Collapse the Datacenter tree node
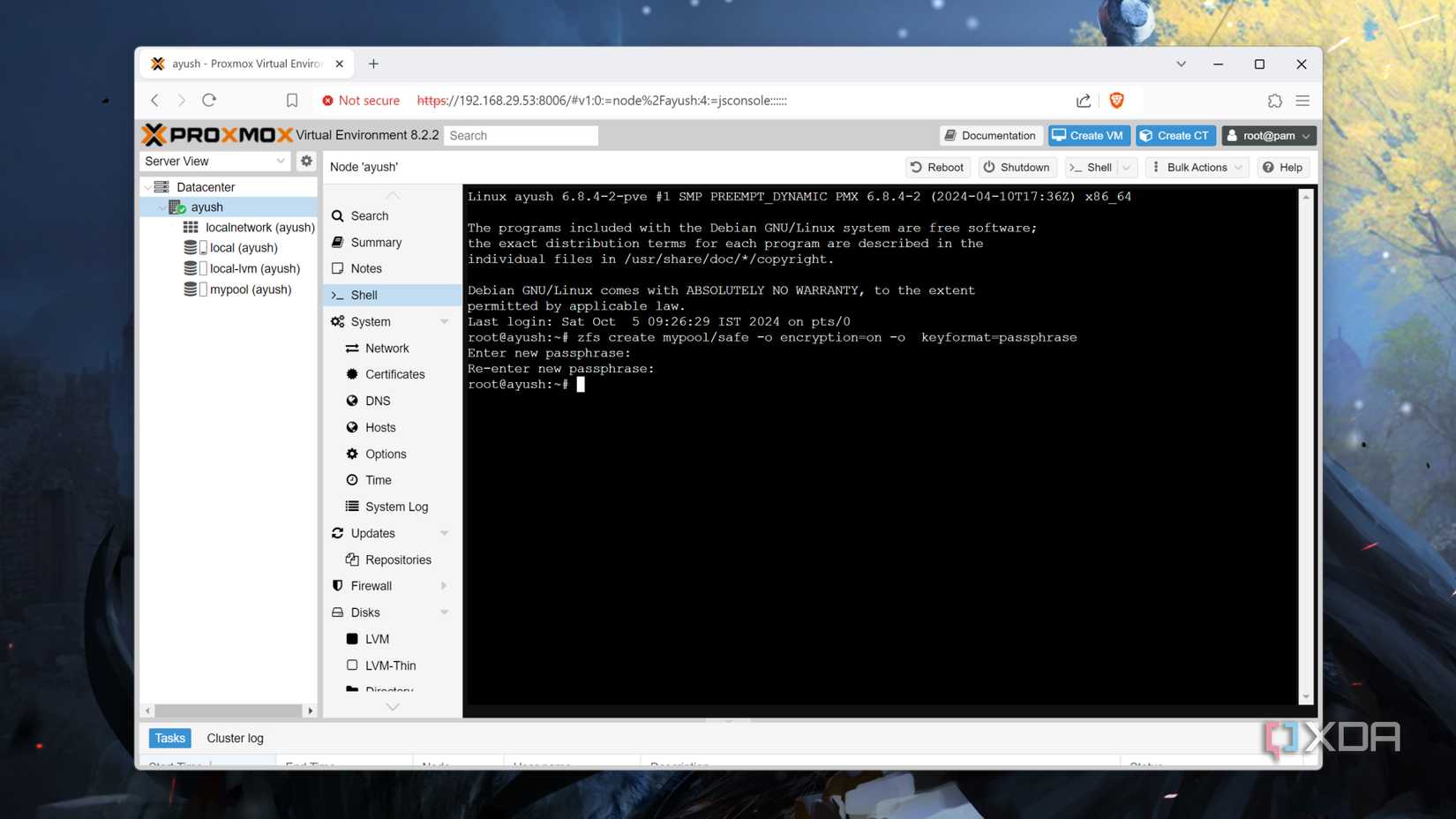The width and height of the screenshot is (1456, 819). [148, 186]
